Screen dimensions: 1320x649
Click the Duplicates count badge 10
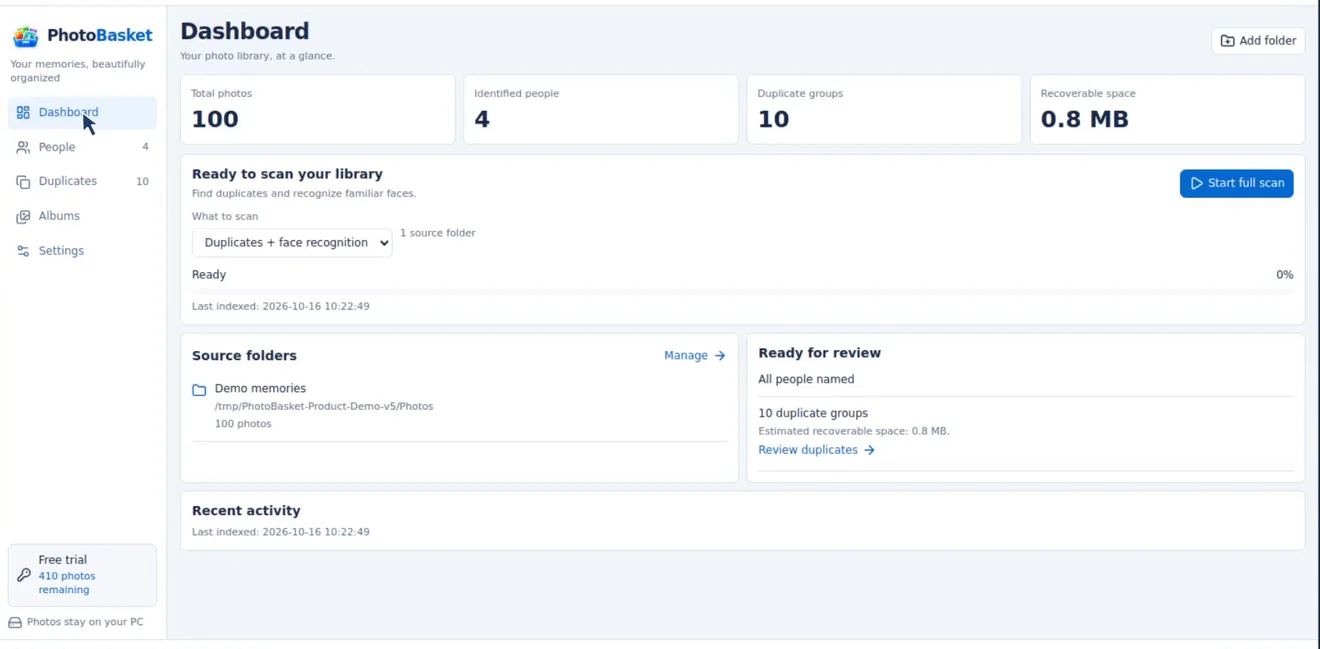pos(142,182)
